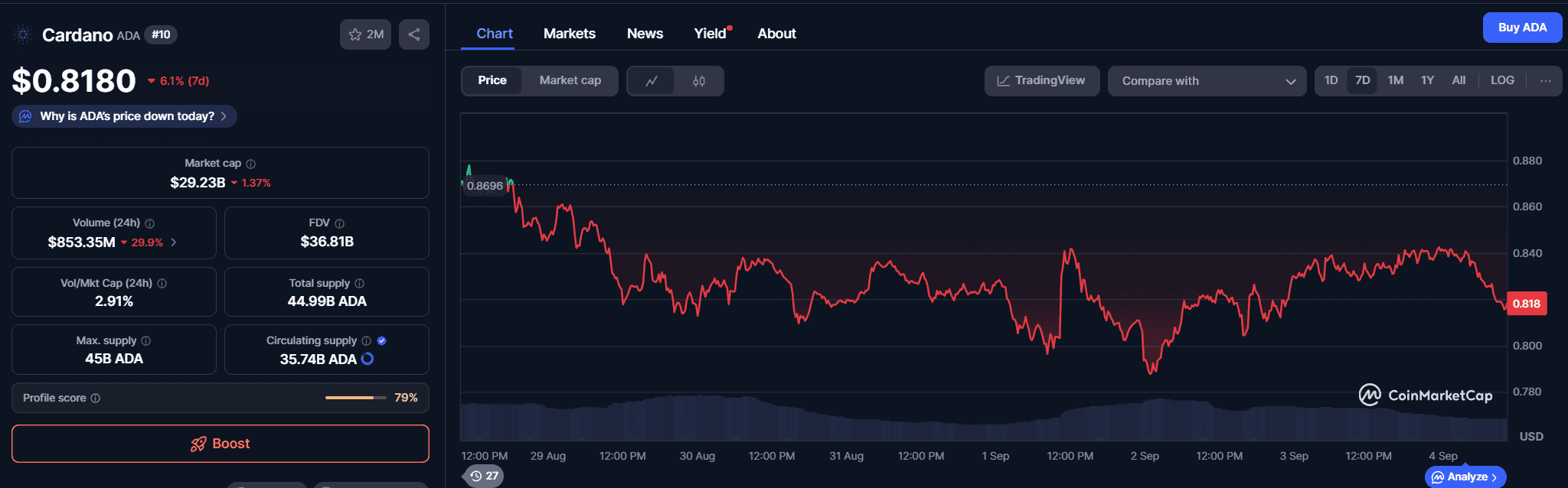1568x488 pixels.
Task: Open Max. supply info tooltip icon
Action: click(146, 341)
